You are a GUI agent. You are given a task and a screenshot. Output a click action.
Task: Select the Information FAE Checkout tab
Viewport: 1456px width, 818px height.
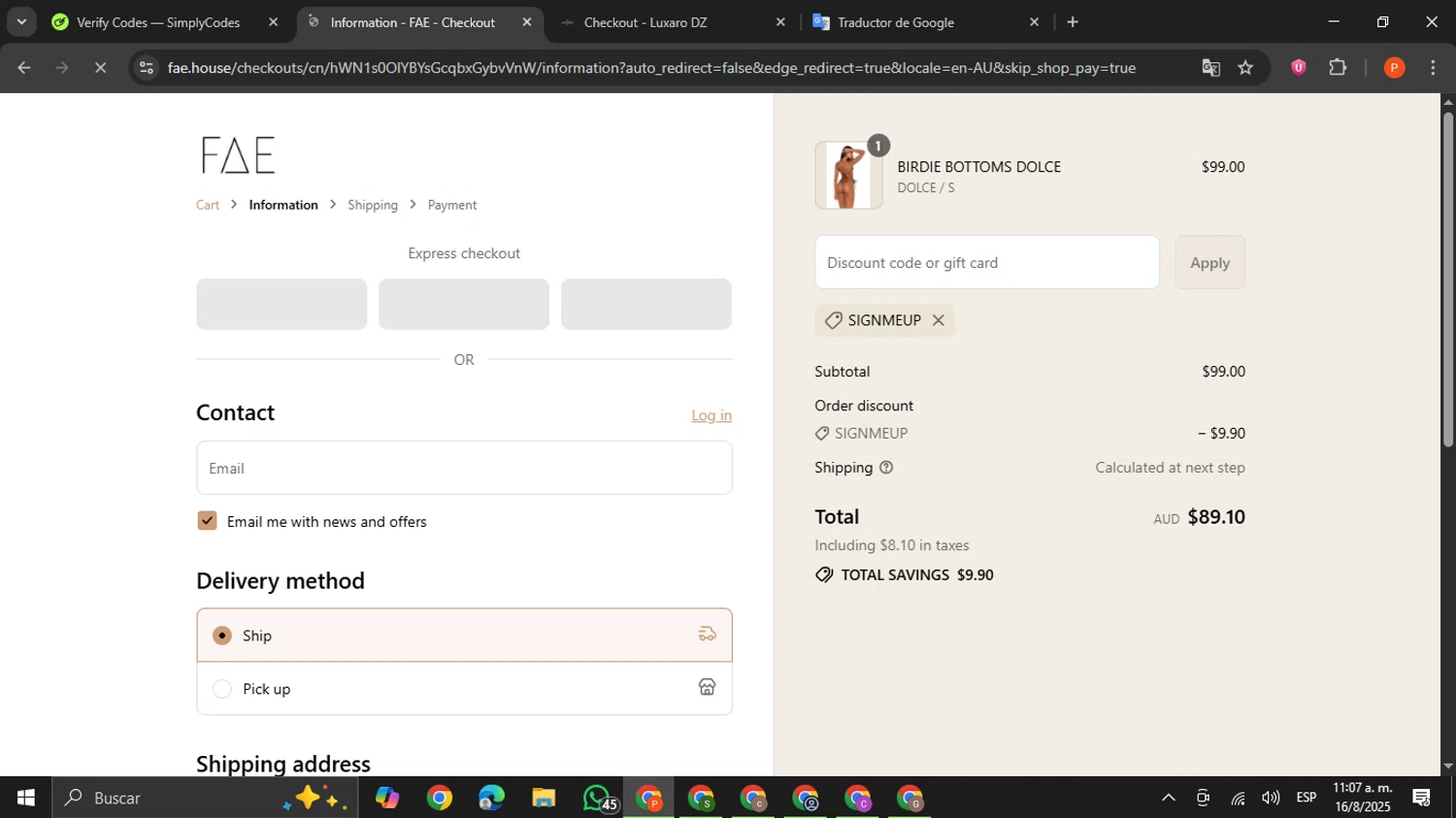click(413, 22)
